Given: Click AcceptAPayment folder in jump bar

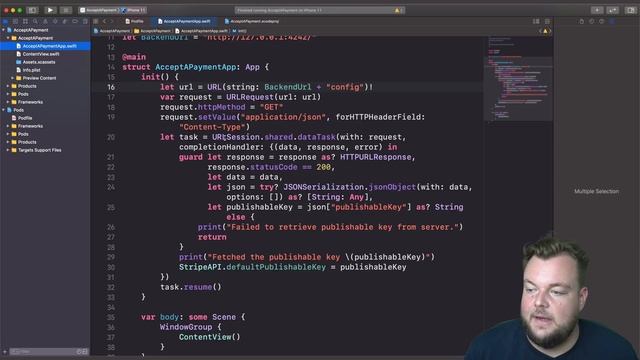Looking at the screenshot, I should point(152,31).
